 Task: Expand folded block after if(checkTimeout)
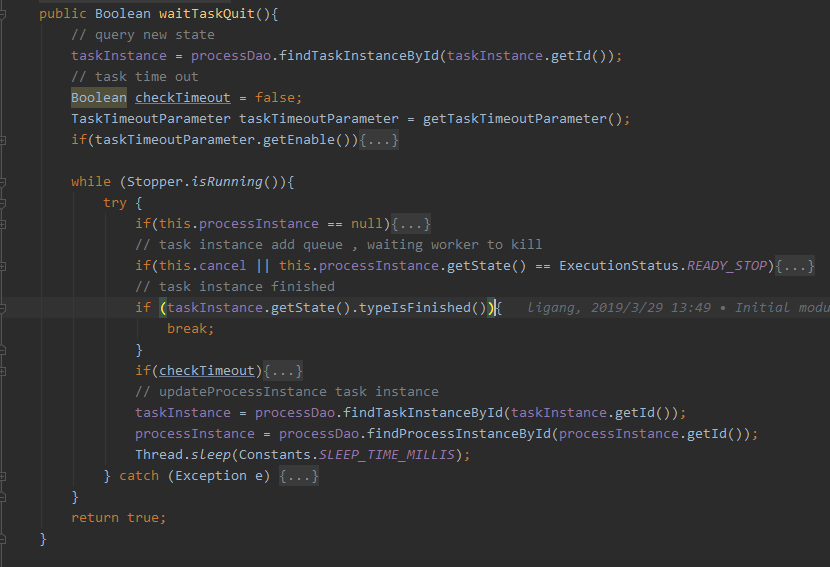(x=283, y=371)
